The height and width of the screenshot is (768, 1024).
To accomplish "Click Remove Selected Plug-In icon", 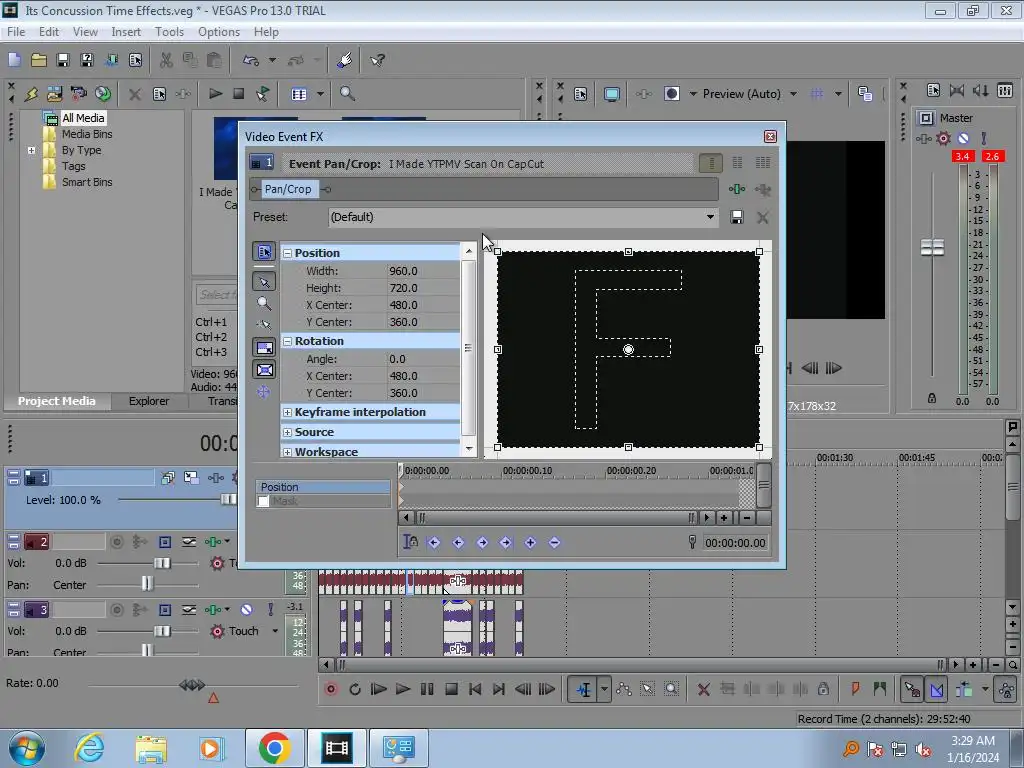I will click(x=763, y=189).
